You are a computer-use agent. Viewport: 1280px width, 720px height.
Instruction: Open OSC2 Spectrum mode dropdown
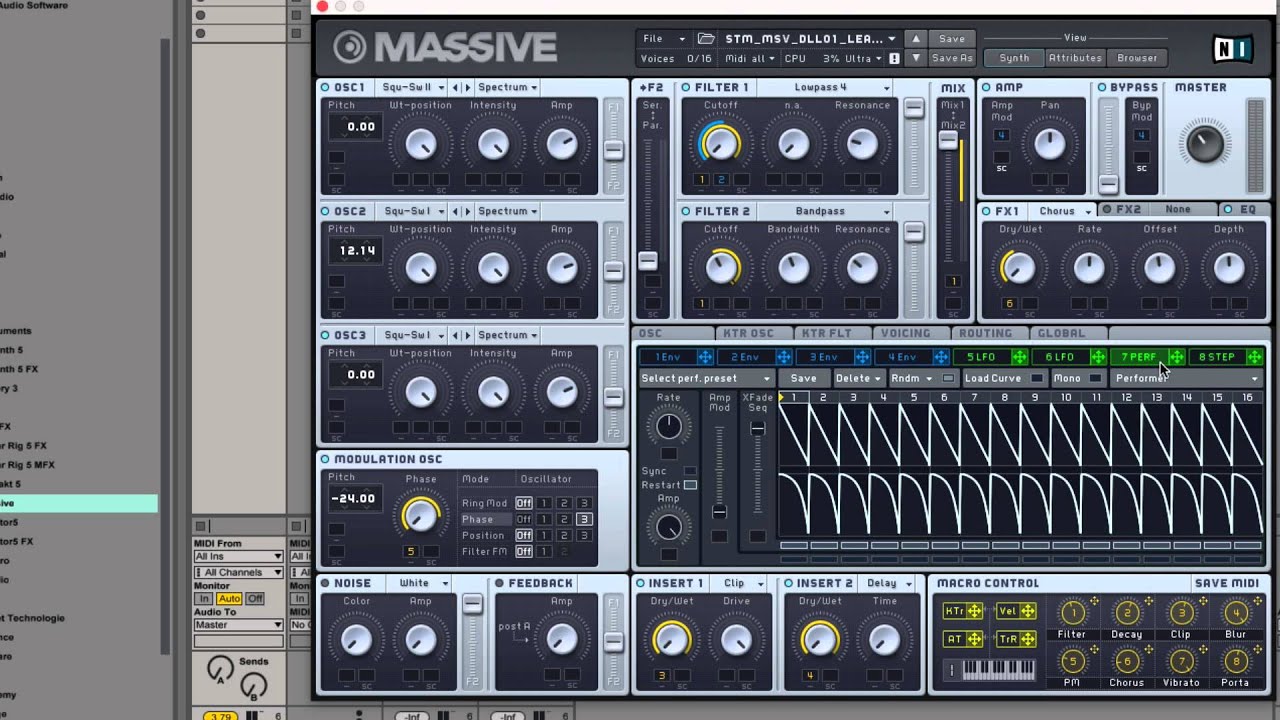508,211
